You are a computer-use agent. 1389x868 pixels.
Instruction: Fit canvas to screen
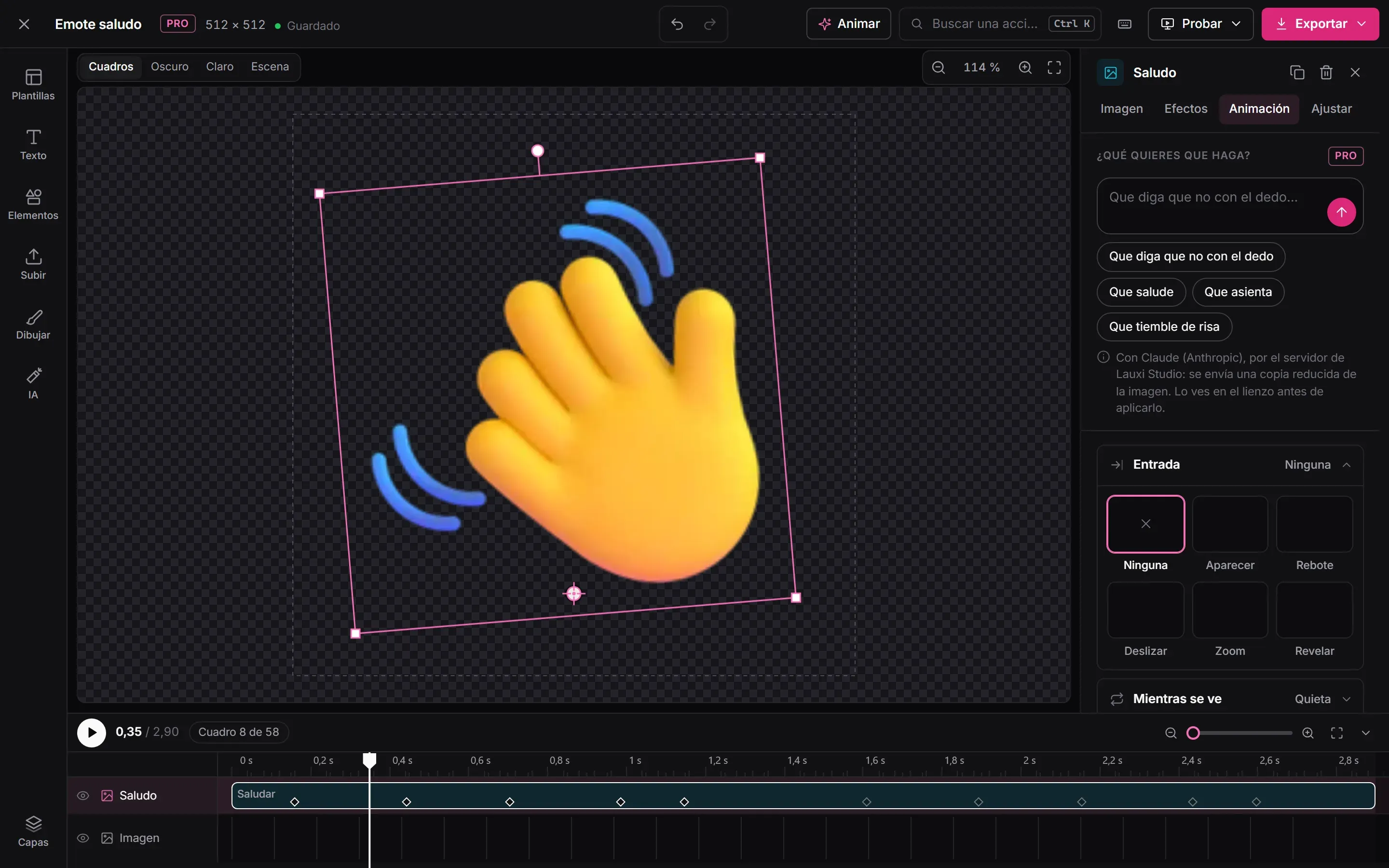coord(1054,67)
